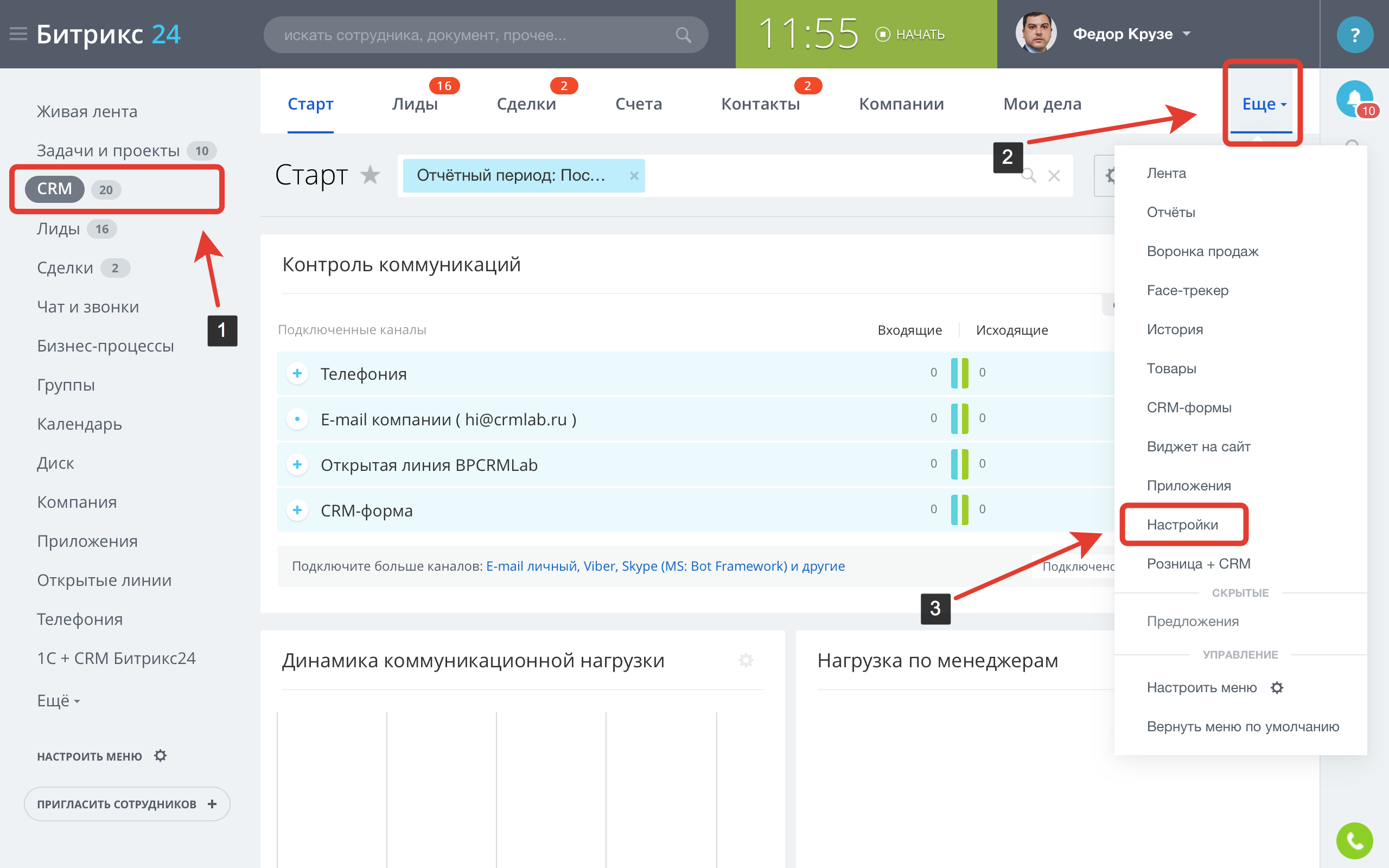Open Календарь in the sidebar
The width and height of the screenshot is (1389, 868).
(x=79, y=424)
